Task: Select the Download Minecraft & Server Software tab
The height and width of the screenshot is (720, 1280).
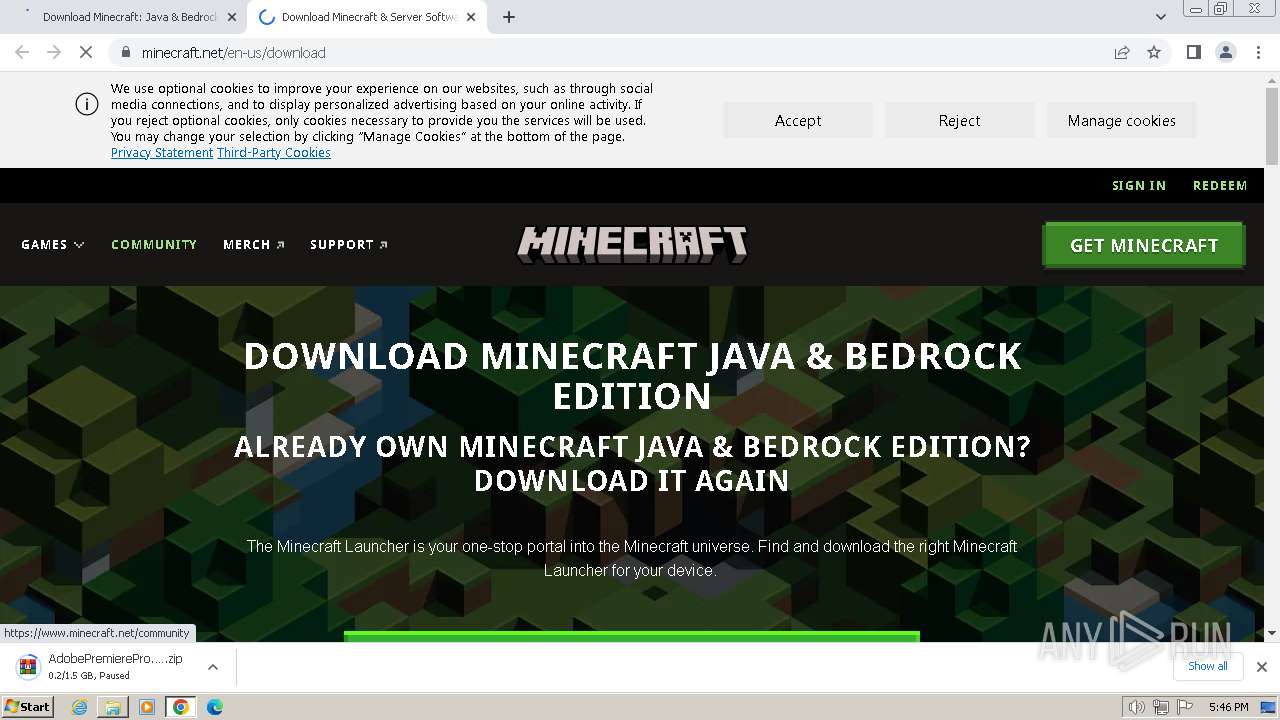Action: pyautogui.click(x=367, y=17)
